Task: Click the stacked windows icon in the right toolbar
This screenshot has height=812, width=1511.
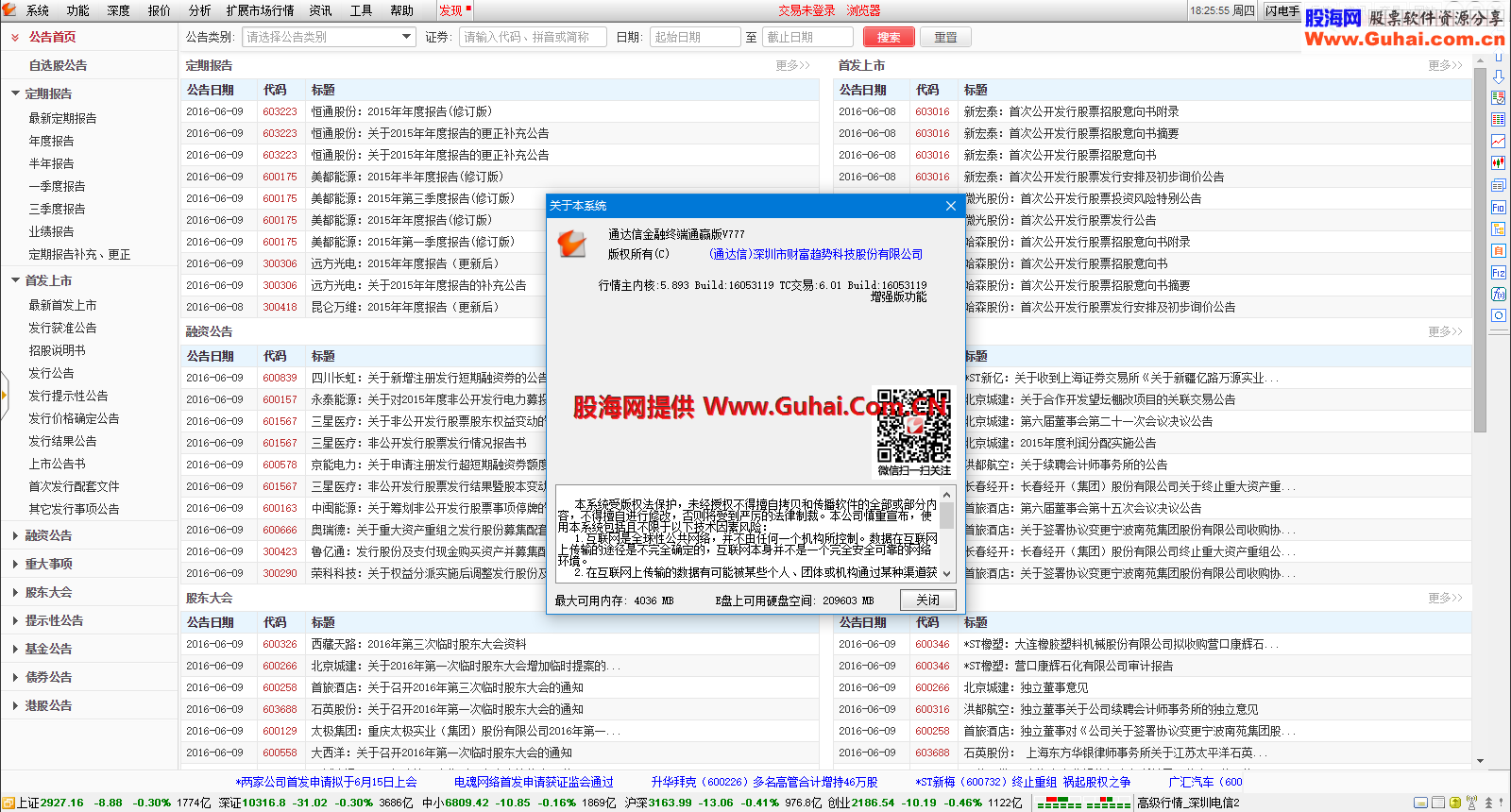Action: coord(1498,185)
